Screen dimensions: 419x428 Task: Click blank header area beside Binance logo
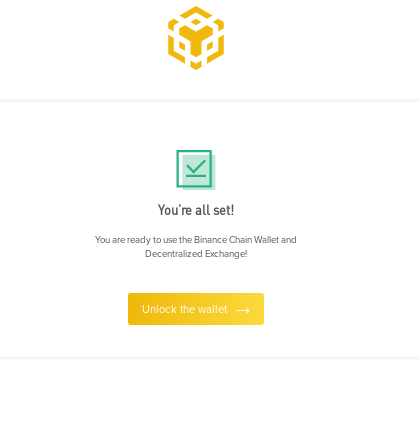point(317,43)
